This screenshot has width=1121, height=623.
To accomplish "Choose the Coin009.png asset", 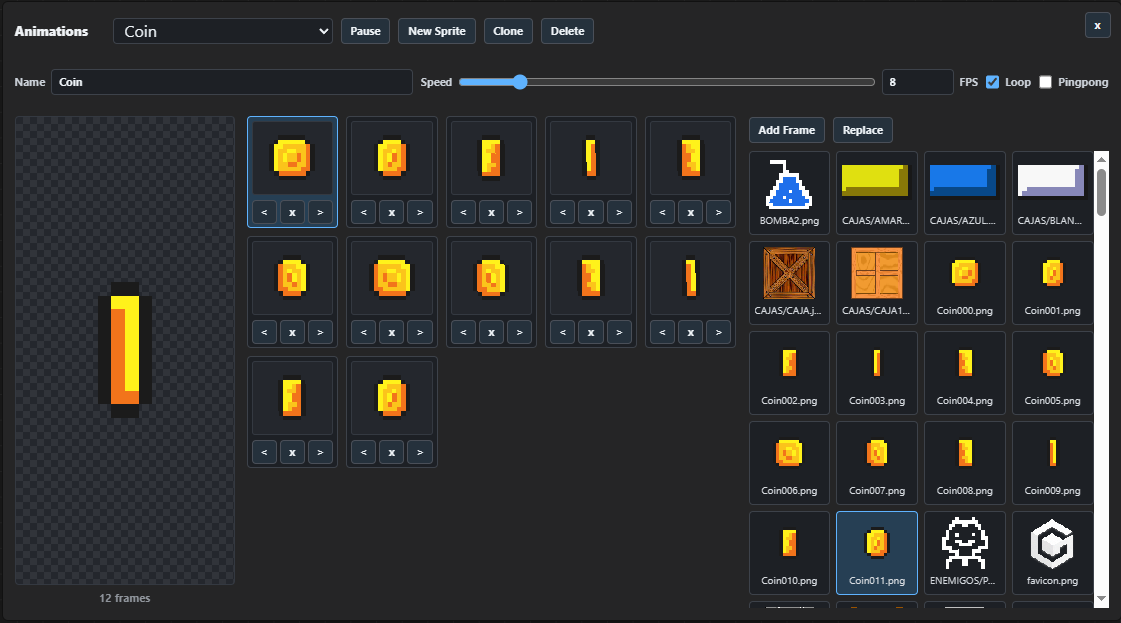I will [1052, 463].
